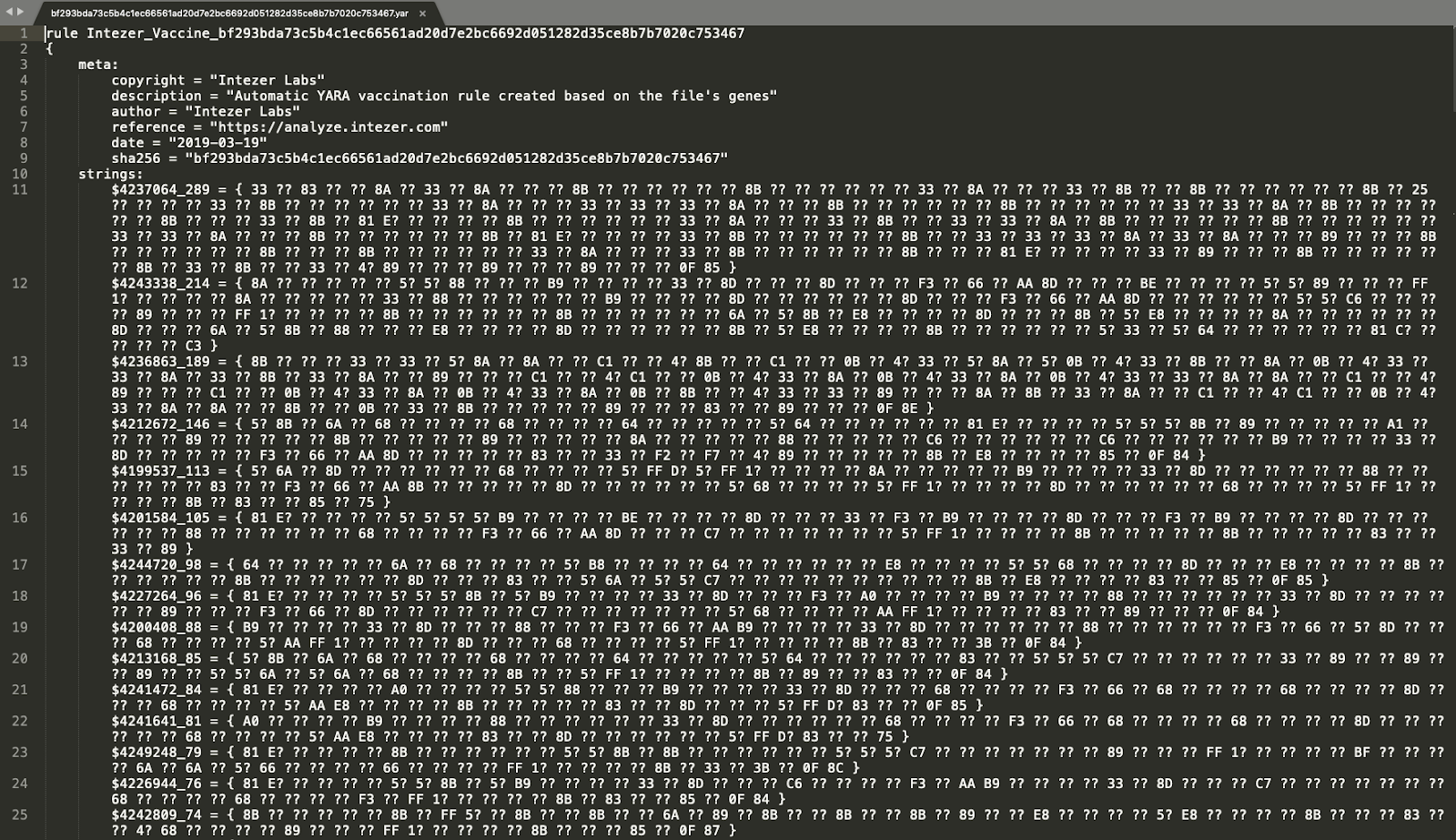This screenshot has height=840, width=1456.
Task: Click line number 25 in the gutter
Action: point(20,815)
